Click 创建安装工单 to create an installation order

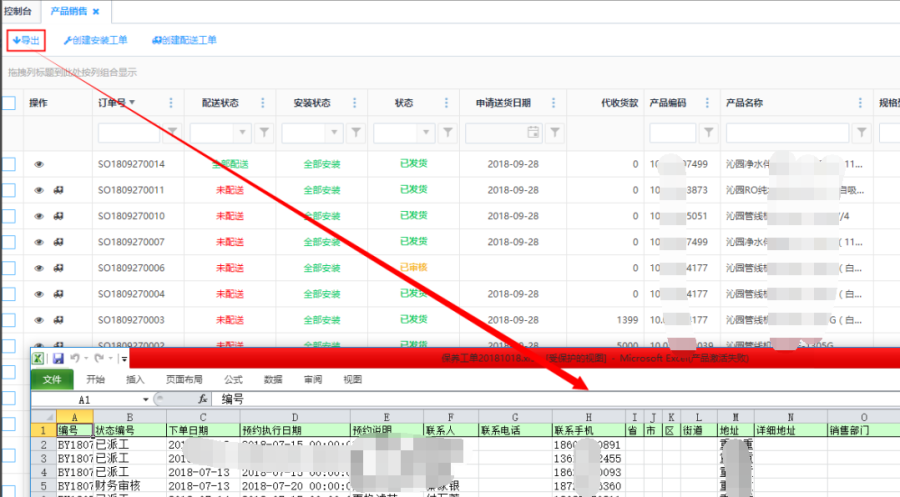pyautogui.click(x=96, y=40)
